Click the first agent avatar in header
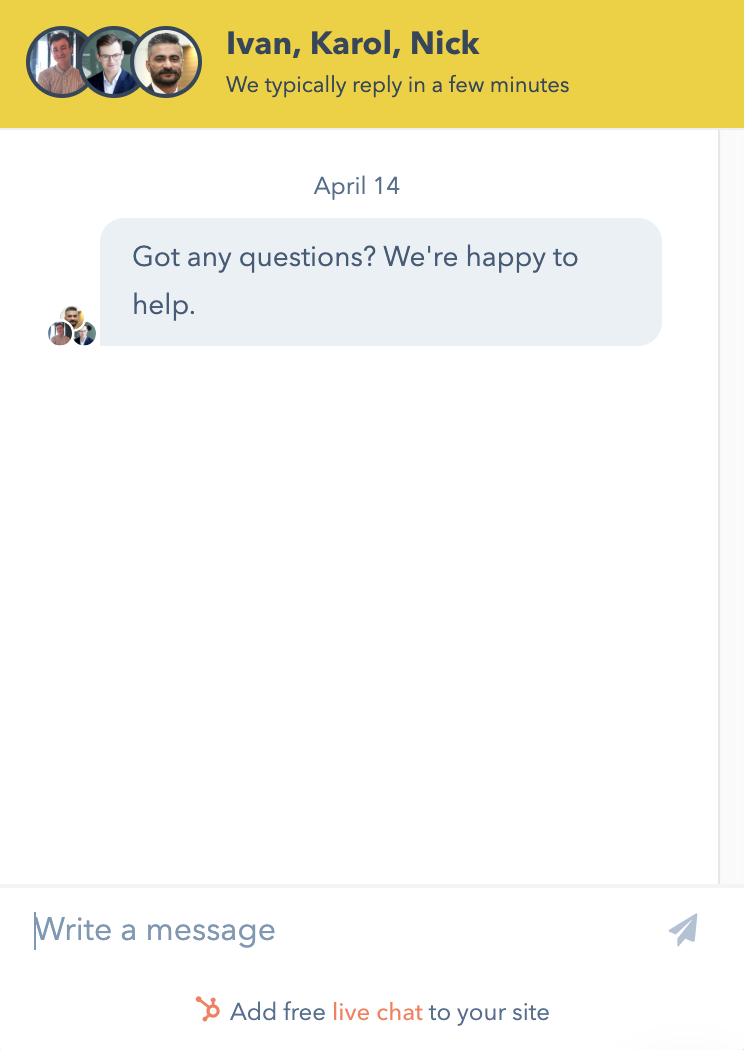 (57, 62)
